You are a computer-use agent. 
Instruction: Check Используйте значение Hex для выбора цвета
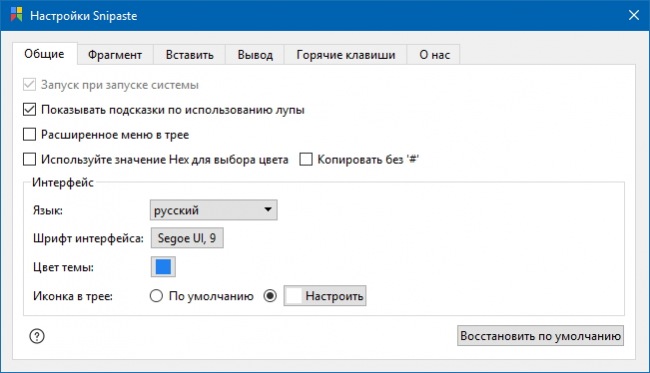pos(29,160)
